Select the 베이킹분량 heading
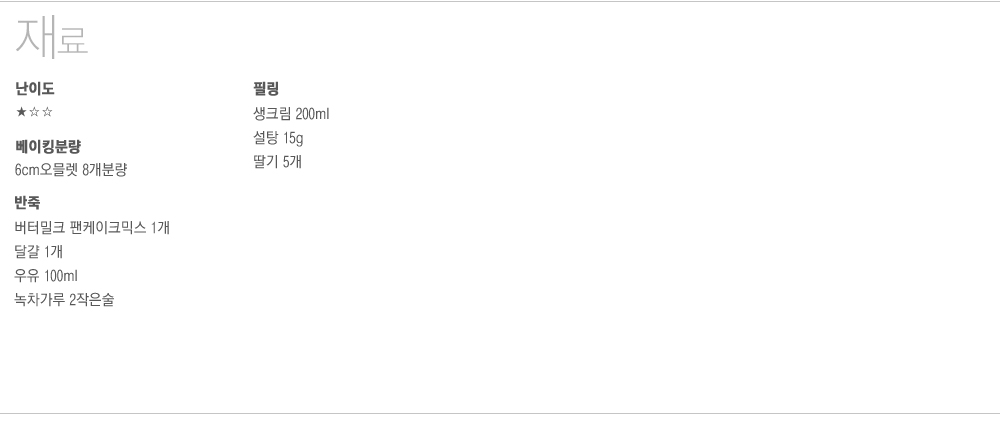 [x=48, y=146]
